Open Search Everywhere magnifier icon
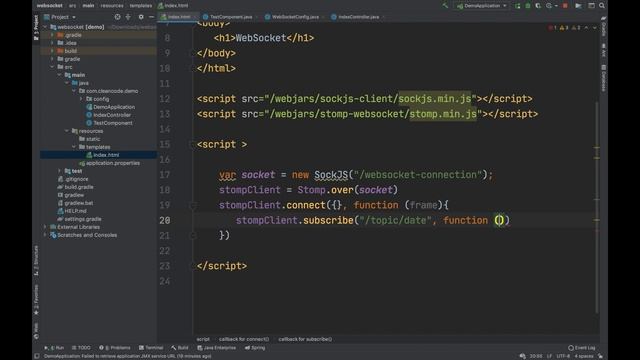Viewport: 640px width, 360px height. pyautogui.click(x=602, y=6)
